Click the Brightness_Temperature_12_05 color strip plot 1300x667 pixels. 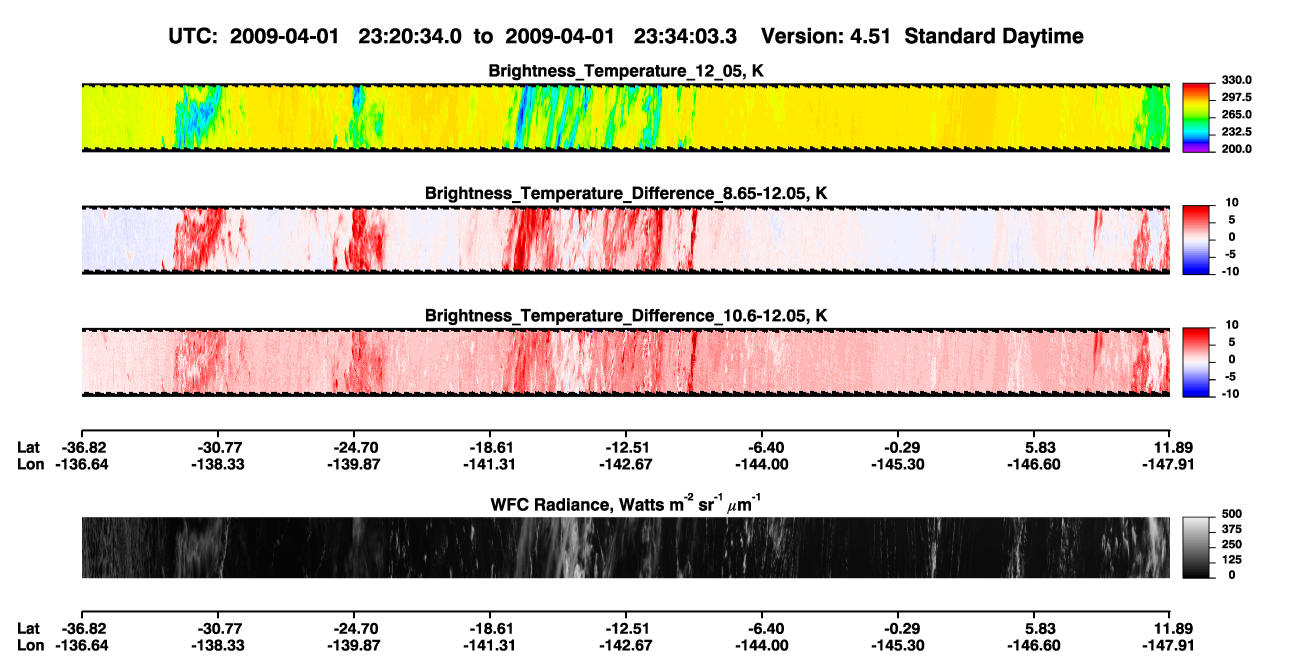(625, 117)
